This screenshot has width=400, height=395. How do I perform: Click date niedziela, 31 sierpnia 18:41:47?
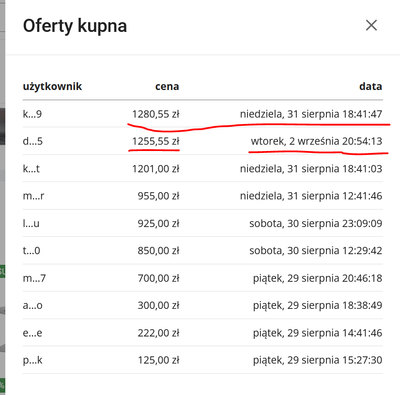(x=311, y=114)
